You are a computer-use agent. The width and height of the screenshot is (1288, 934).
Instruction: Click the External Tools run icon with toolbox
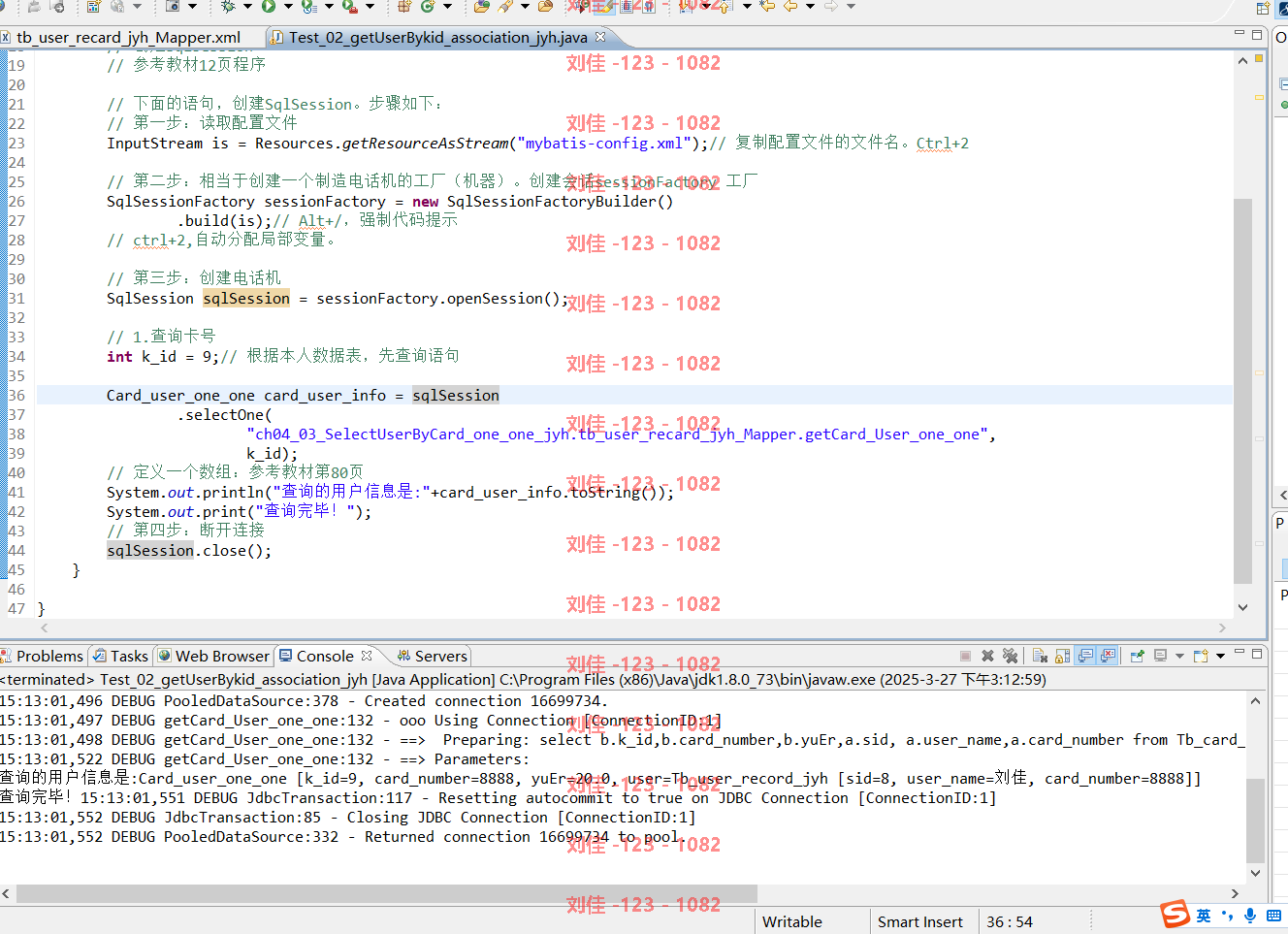[349, 7]
